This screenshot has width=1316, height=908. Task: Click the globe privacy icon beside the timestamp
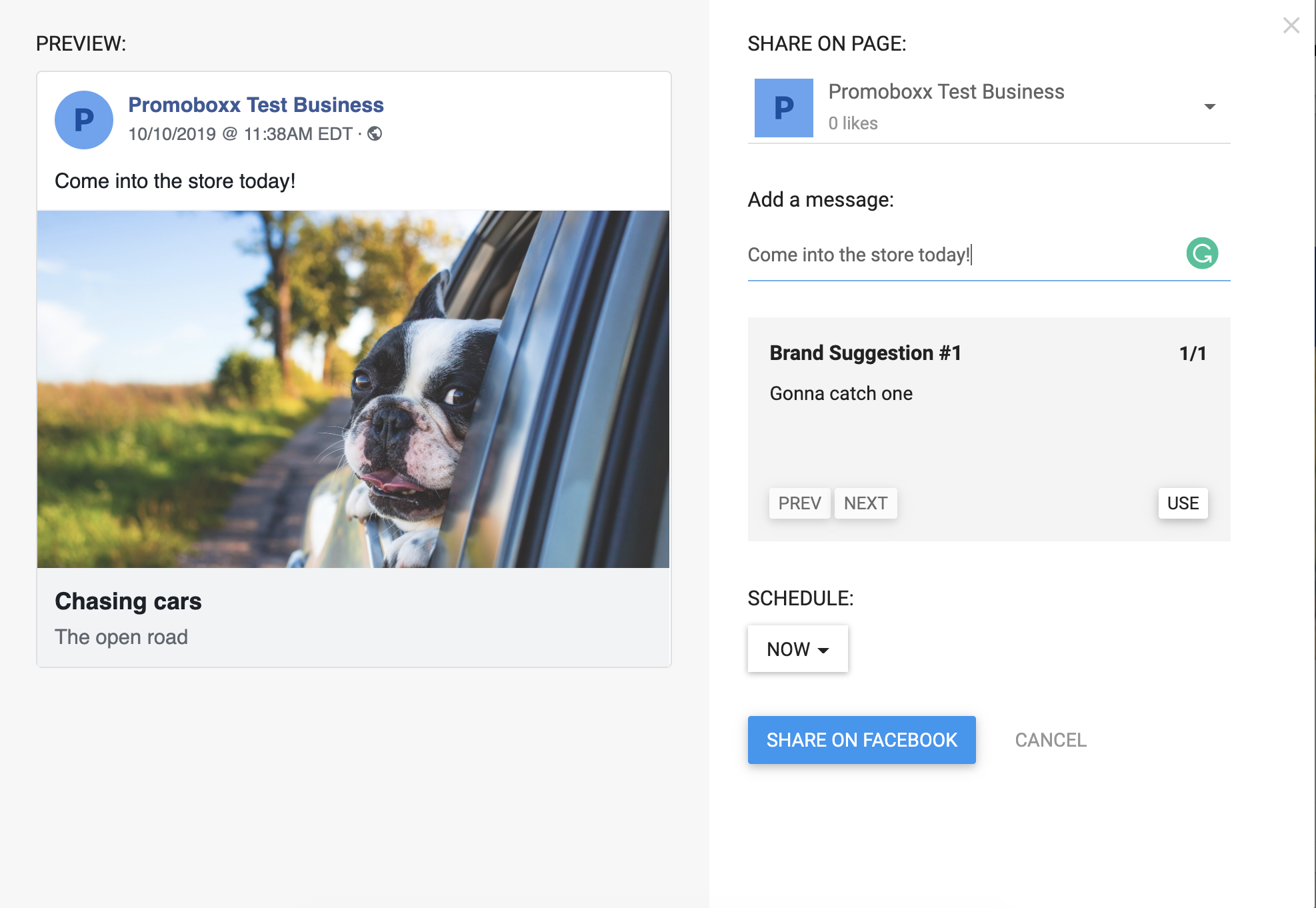[376, 134]
